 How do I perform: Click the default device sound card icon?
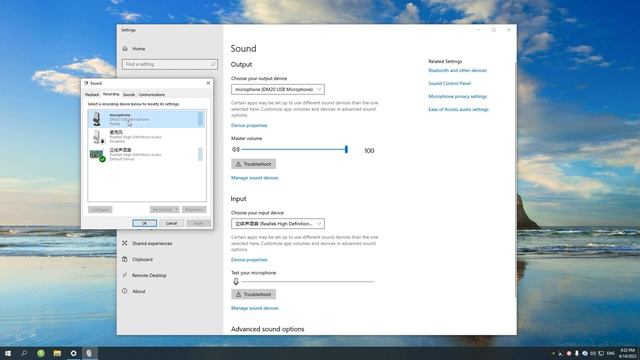click(x=98, y=155)
